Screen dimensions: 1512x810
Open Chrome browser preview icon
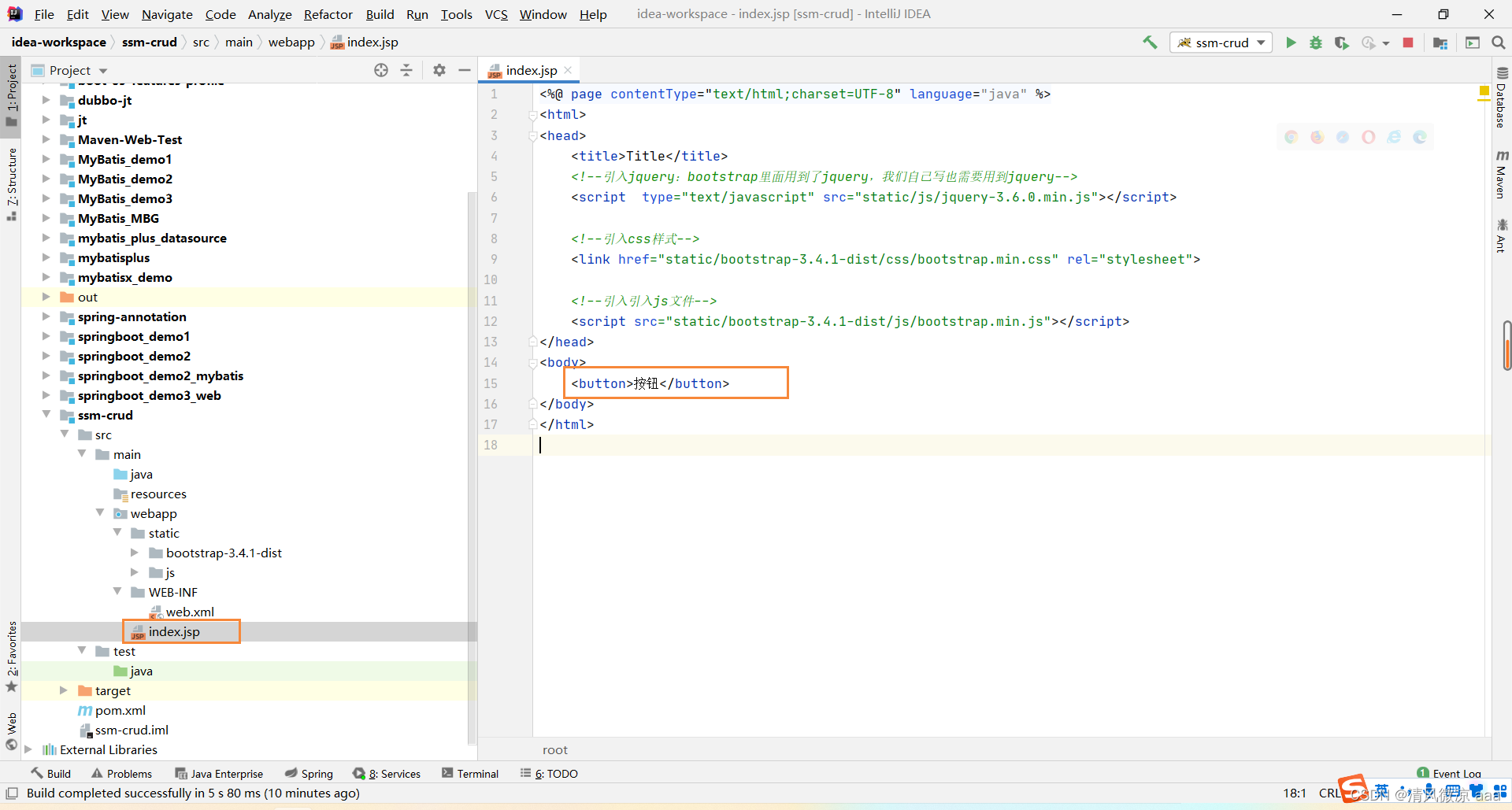tap(1291, 137)
